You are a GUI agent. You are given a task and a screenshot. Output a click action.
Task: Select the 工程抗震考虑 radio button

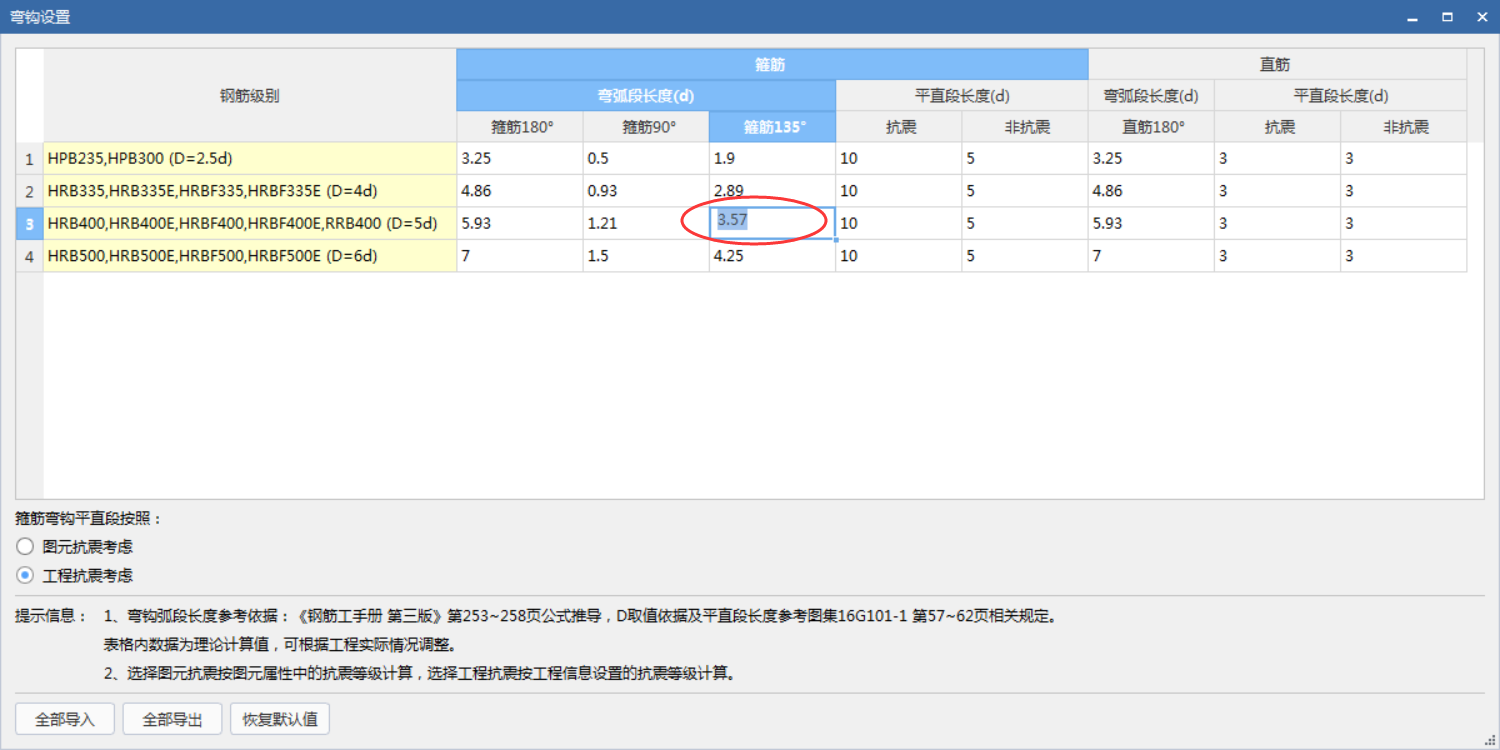click(x=25, y=576)
